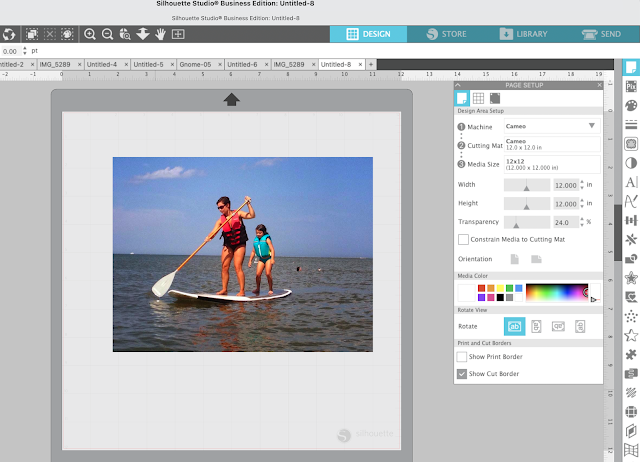Click the Height value stepper arrows
The height and width of the screenshot is (462, 640).
point(582,203)
